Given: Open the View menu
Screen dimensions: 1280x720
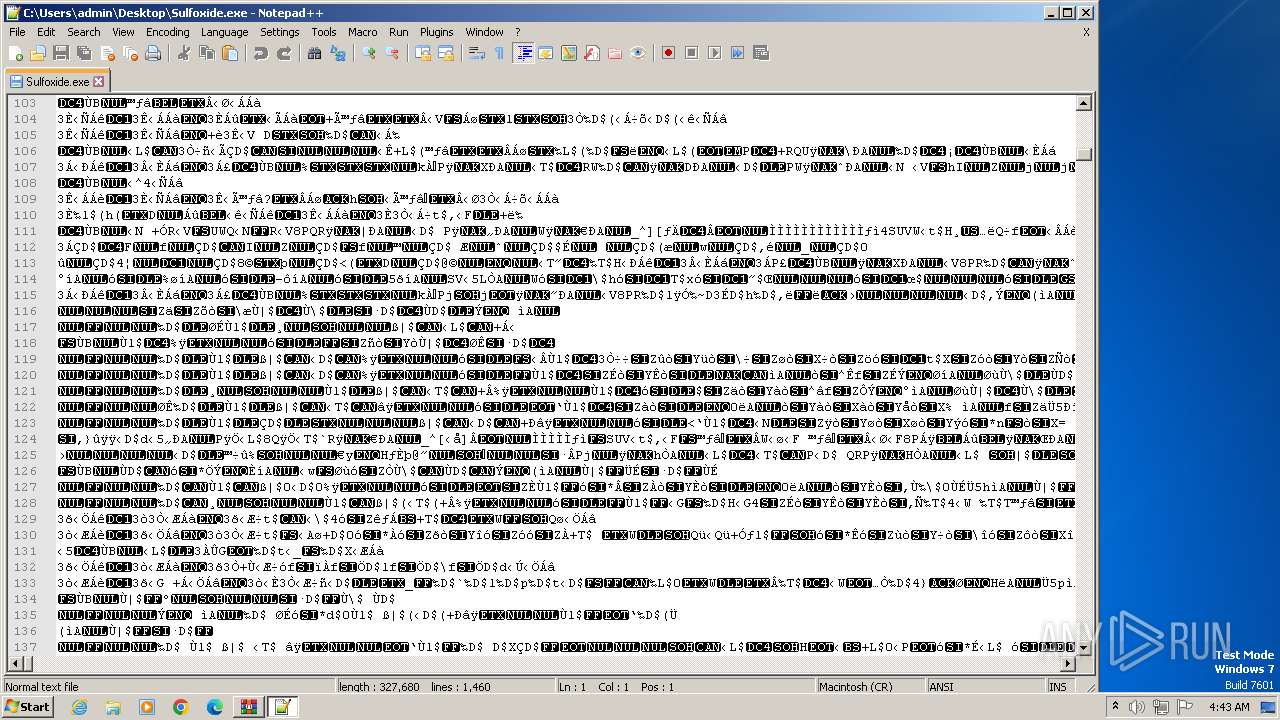Looking at the screenshot, I should click(x=123, y=32).
